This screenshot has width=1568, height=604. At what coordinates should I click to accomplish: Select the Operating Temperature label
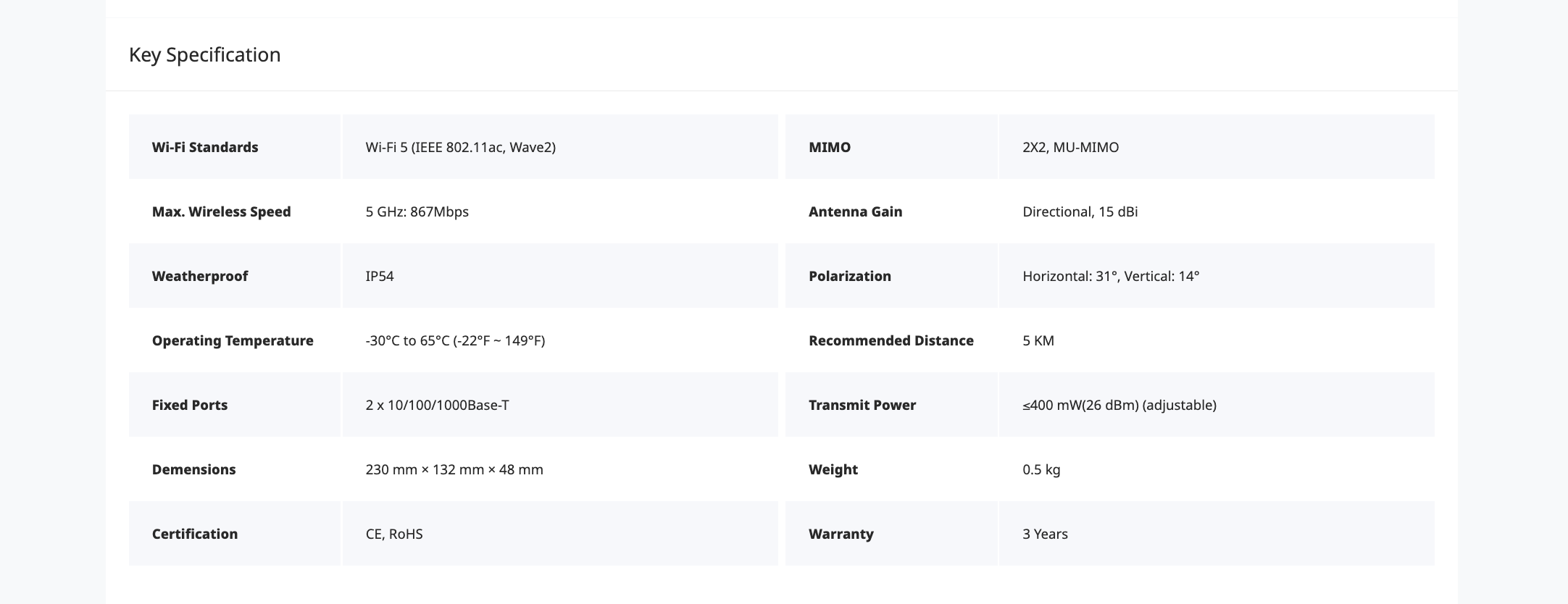click(x=233, y=340)
